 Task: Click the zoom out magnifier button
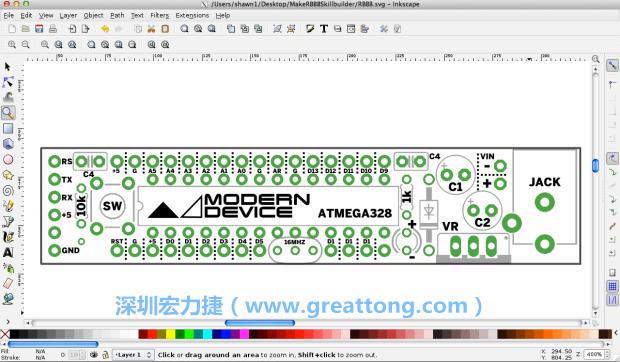point(25,45)
